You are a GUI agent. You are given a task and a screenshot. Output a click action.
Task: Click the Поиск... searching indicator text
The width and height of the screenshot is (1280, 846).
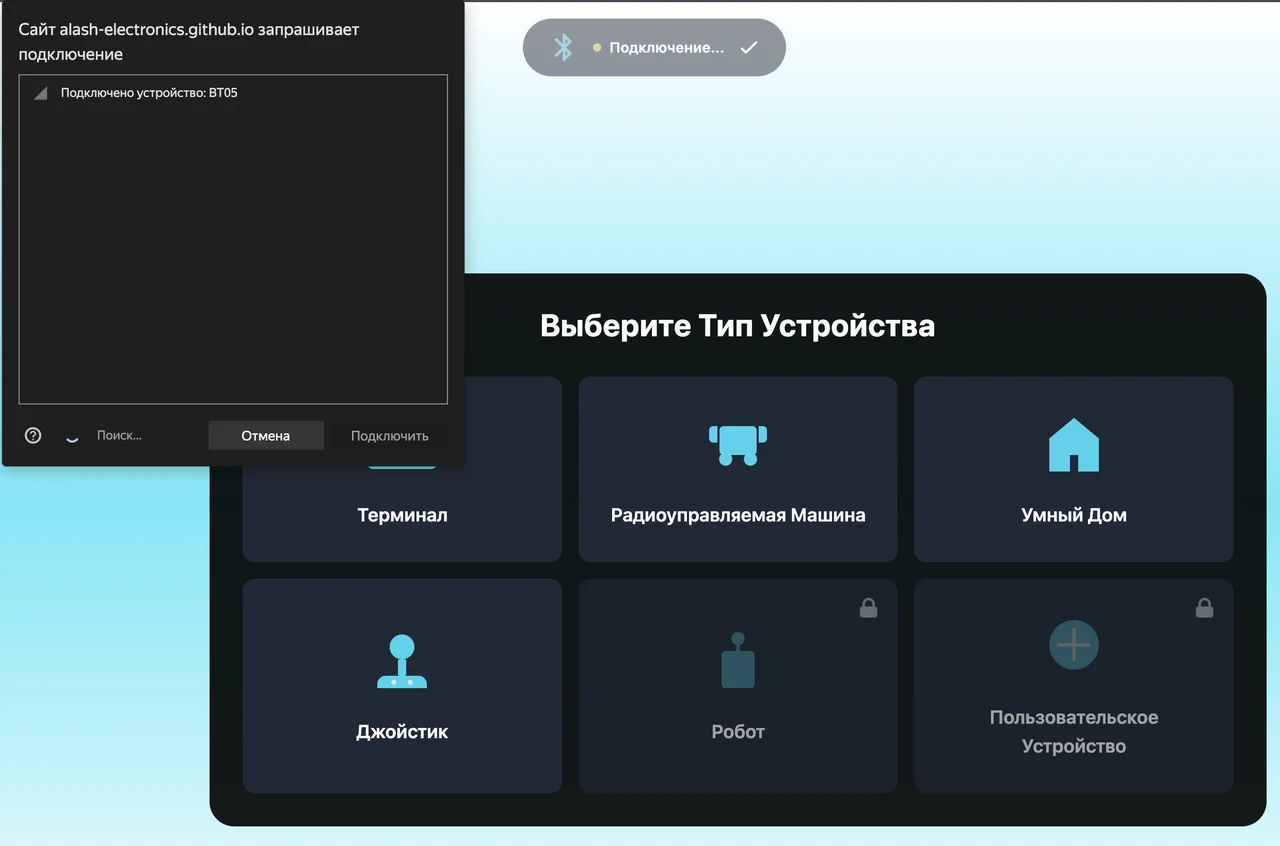point(119,435)
